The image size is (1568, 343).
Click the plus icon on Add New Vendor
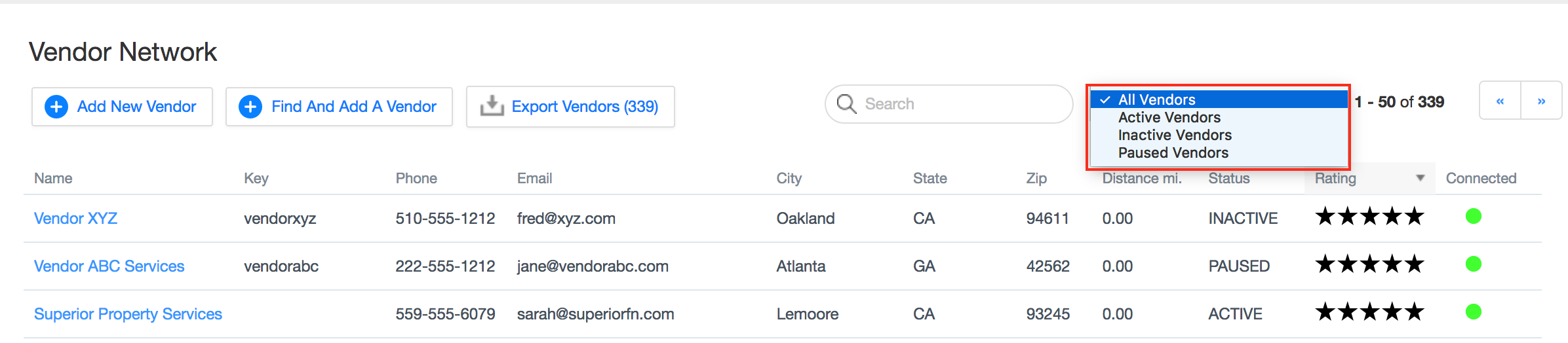pyautogui.click(x=56, y=107)
